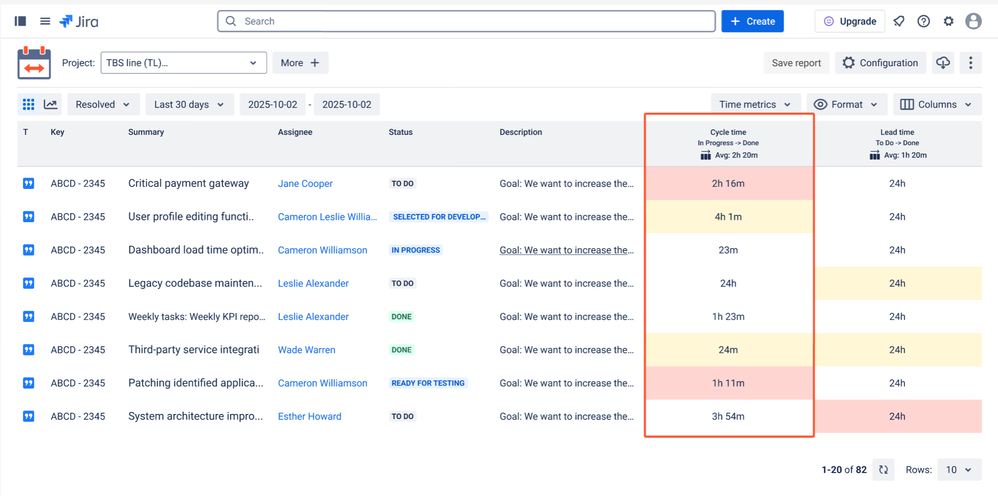Open Jira settings gear icon

click(949, 21)
